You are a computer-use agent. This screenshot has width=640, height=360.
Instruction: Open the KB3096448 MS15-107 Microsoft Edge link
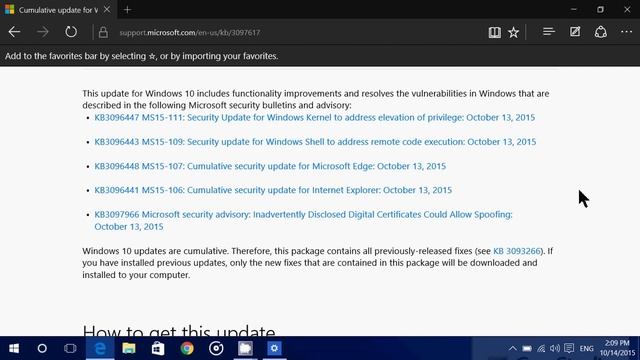270,166
